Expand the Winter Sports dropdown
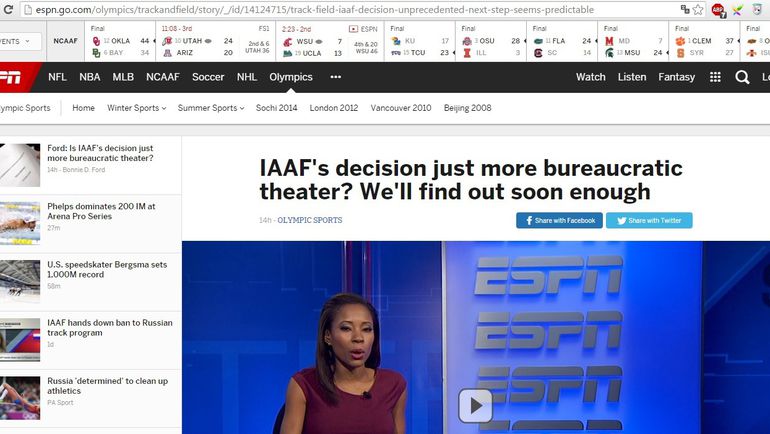 point(135,108)
